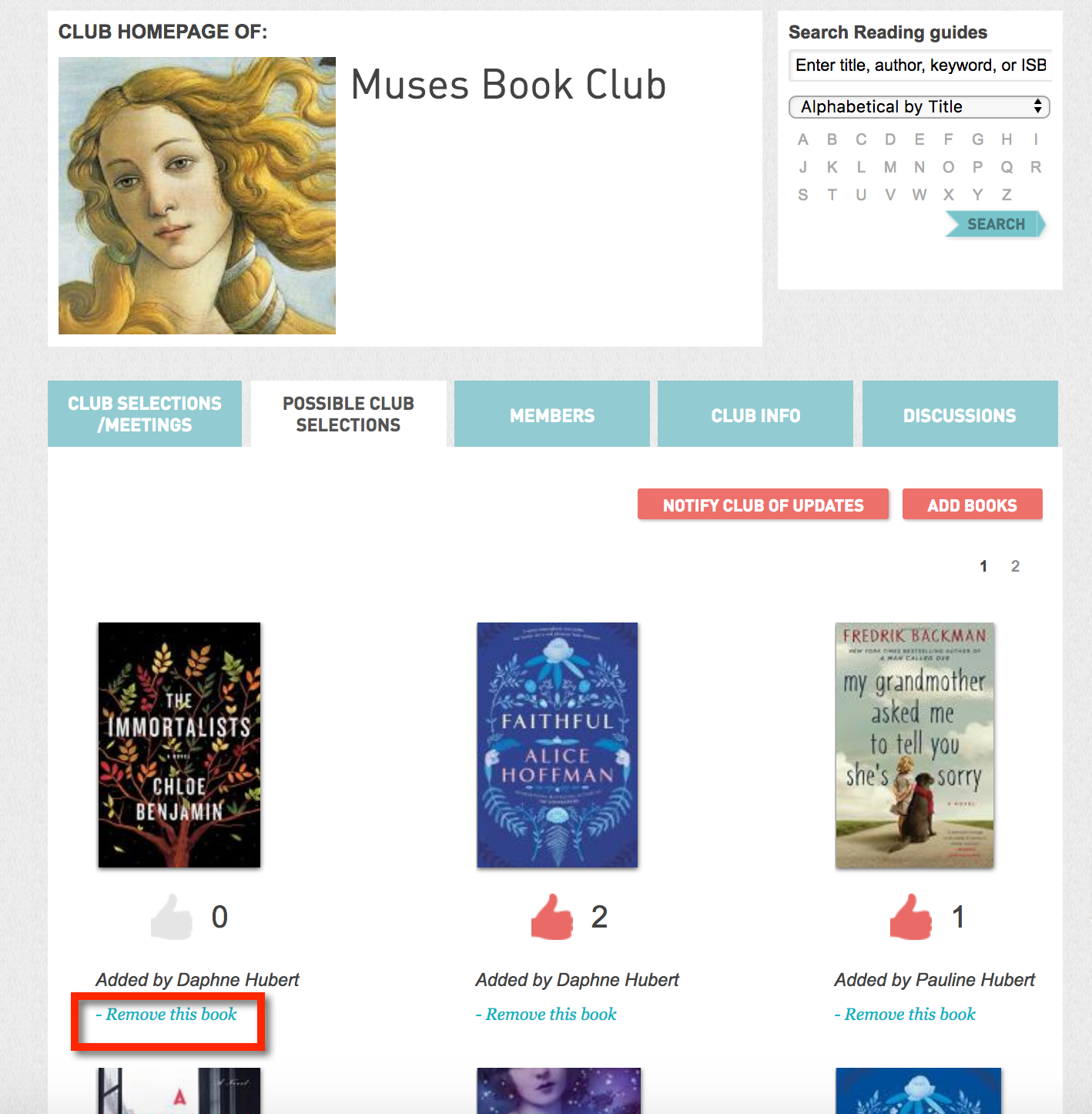This screenshot has width=1092, height=1114.
Task: Click the Muses Book Club Venus image
Action: point(197,196)
